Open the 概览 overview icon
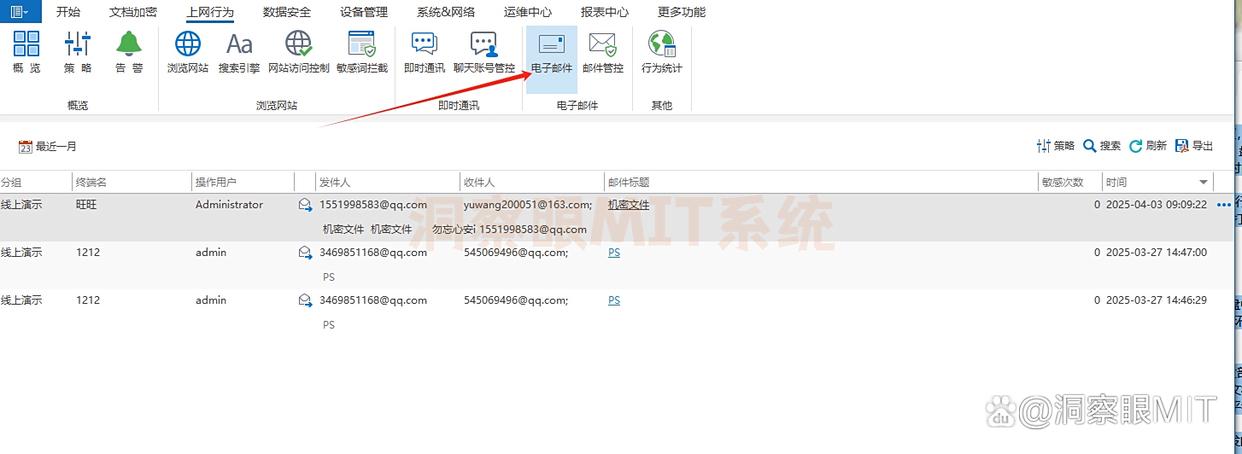The image size is (1242, 454). [x=27, y=51]
